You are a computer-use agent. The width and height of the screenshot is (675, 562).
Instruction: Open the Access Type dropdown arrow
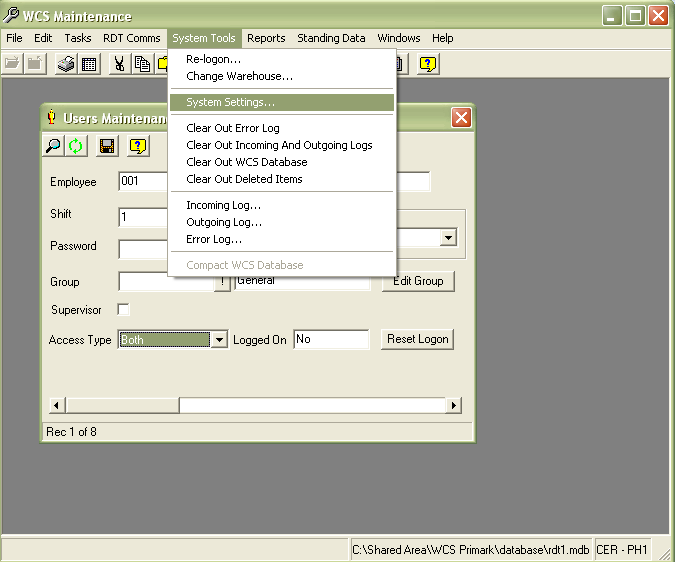tap(219, 340)
